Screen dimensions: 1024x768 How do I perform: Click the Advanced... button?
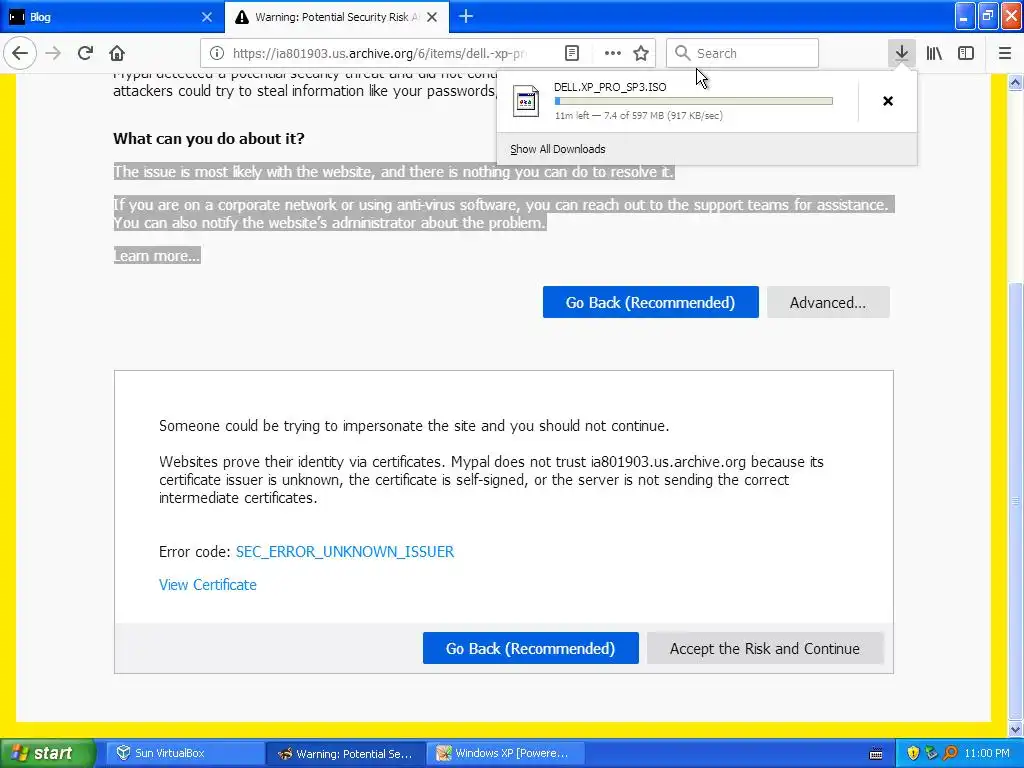pos(828,302)
